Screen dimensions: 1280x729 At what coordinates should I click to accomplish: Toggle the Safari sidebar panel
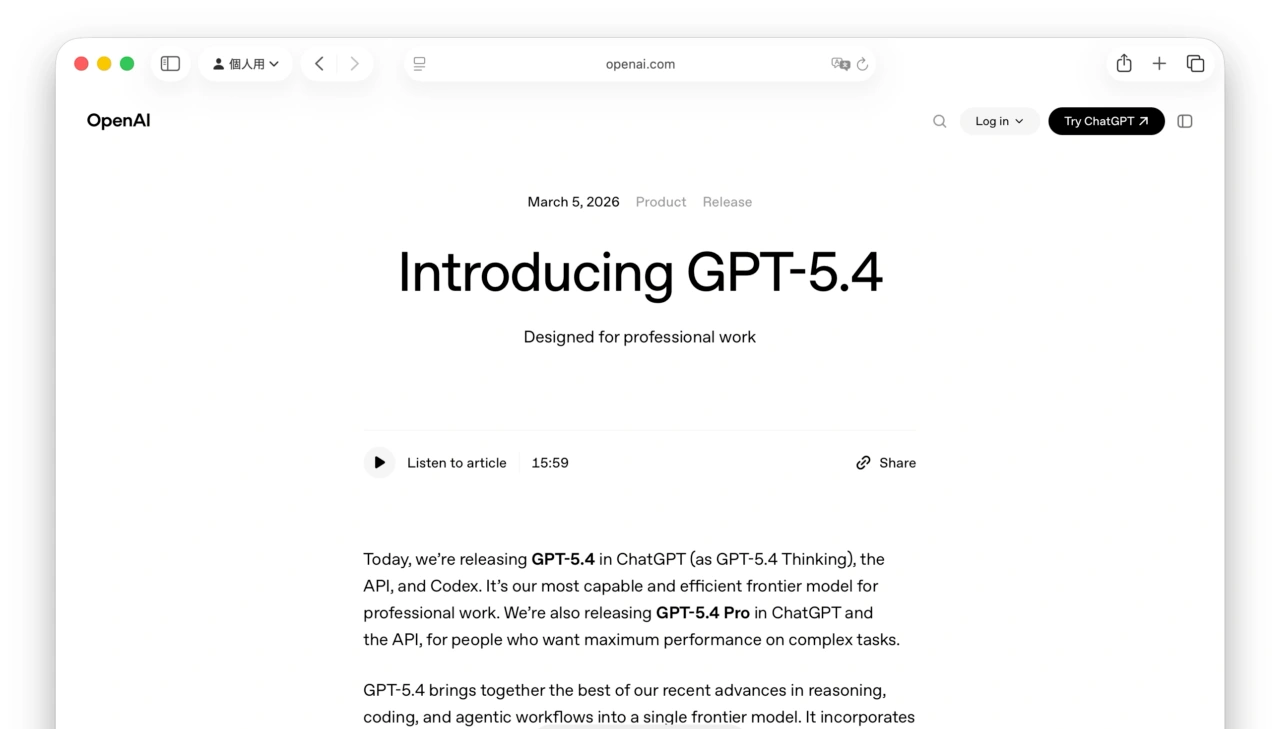click(170, 63)
